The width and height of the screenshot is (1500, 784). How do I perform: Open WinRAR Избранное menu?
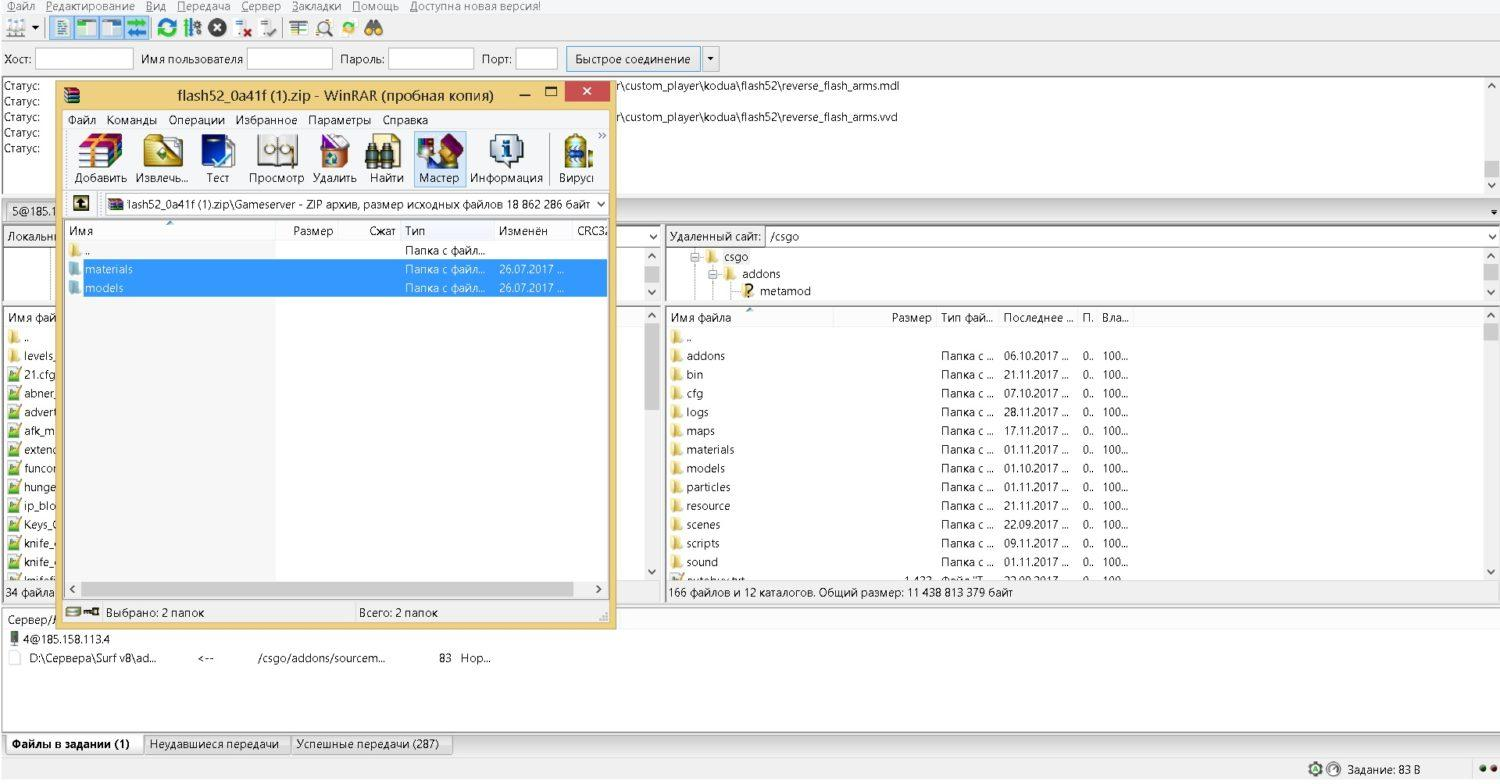266,120
